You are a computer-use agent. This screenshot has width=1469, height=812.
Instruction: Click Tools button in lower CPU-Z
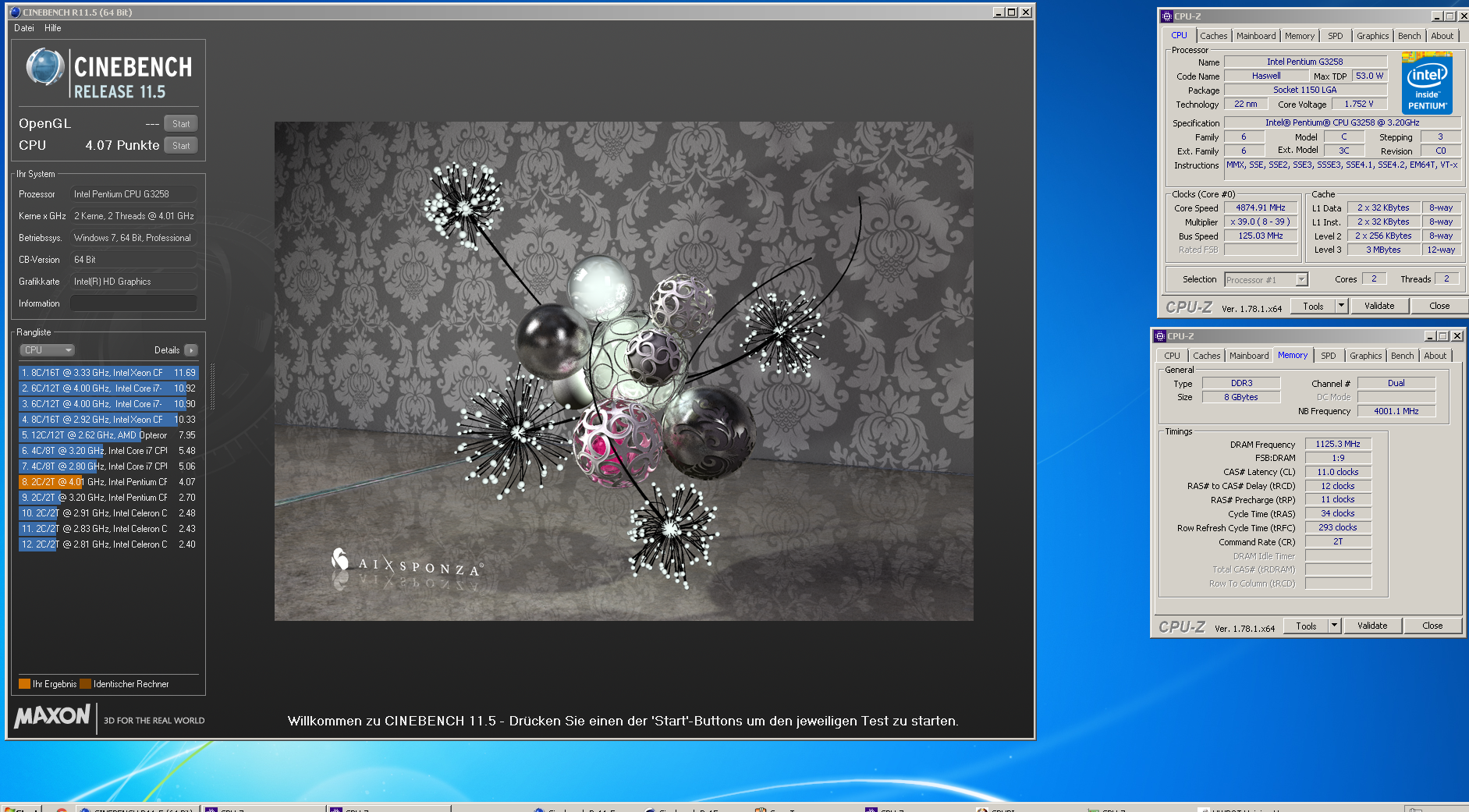click(1306, 626)
